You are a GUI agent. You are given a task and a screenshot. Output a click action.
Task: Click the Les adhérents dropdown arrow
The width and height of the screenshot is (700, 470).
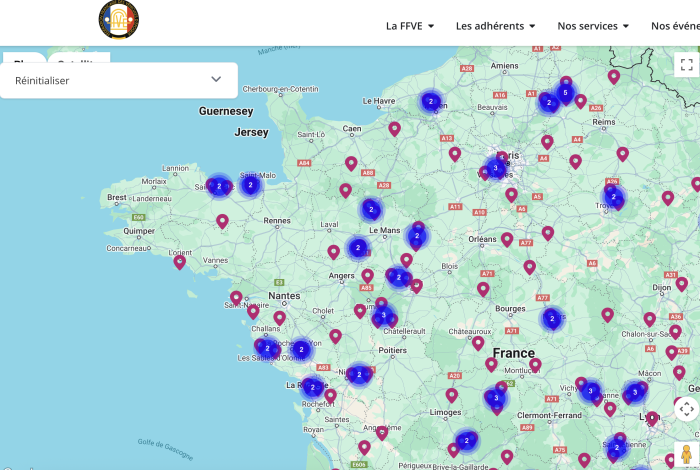pyautogui.click(x=532, y=26)
